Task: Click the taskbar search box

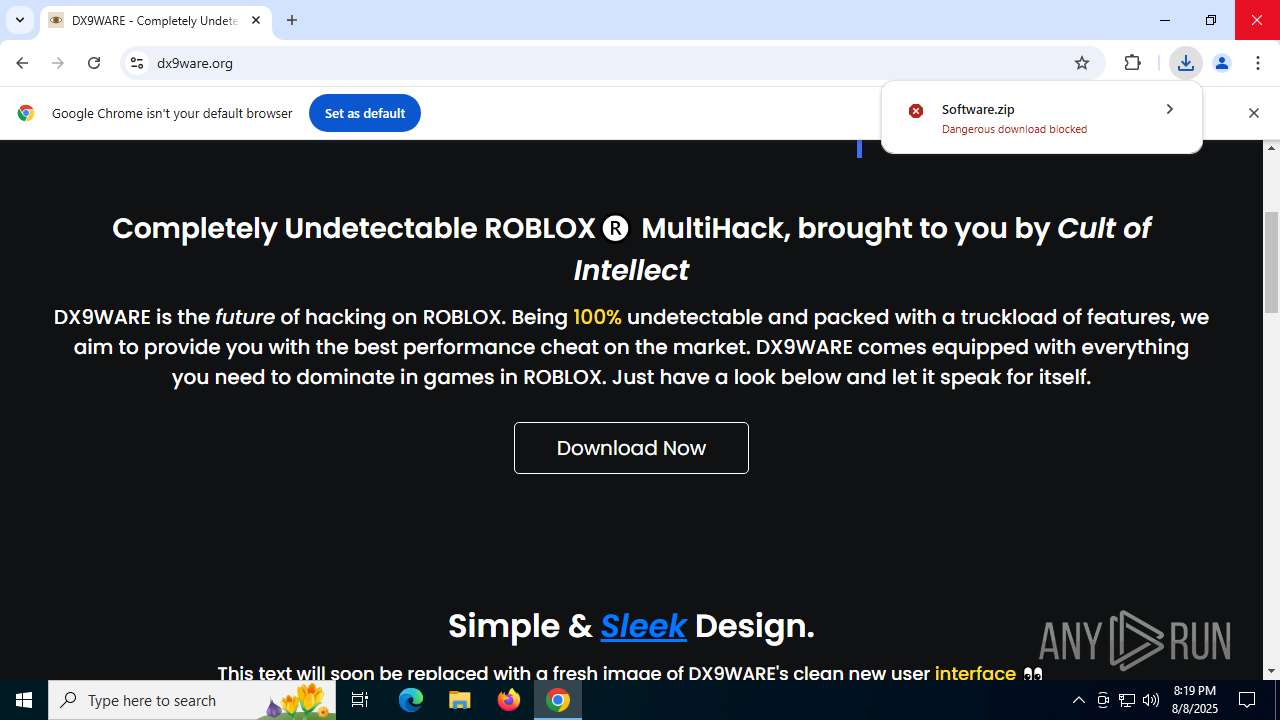Action: pyautogui.click(x=192, y=700)
